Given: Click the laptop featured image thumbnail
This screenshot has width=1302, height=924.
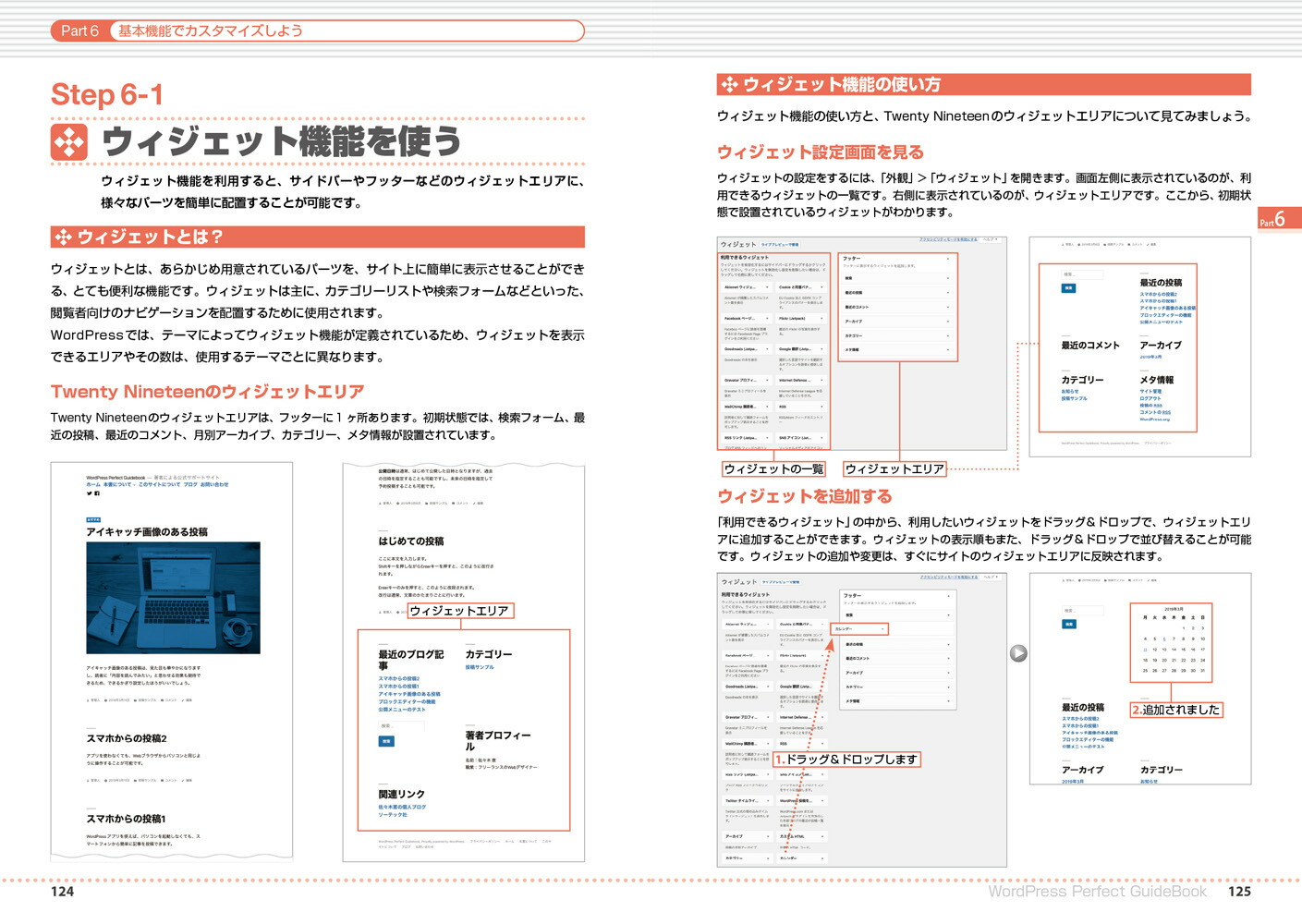Looking at the screenshot, I should coord(174,598).
